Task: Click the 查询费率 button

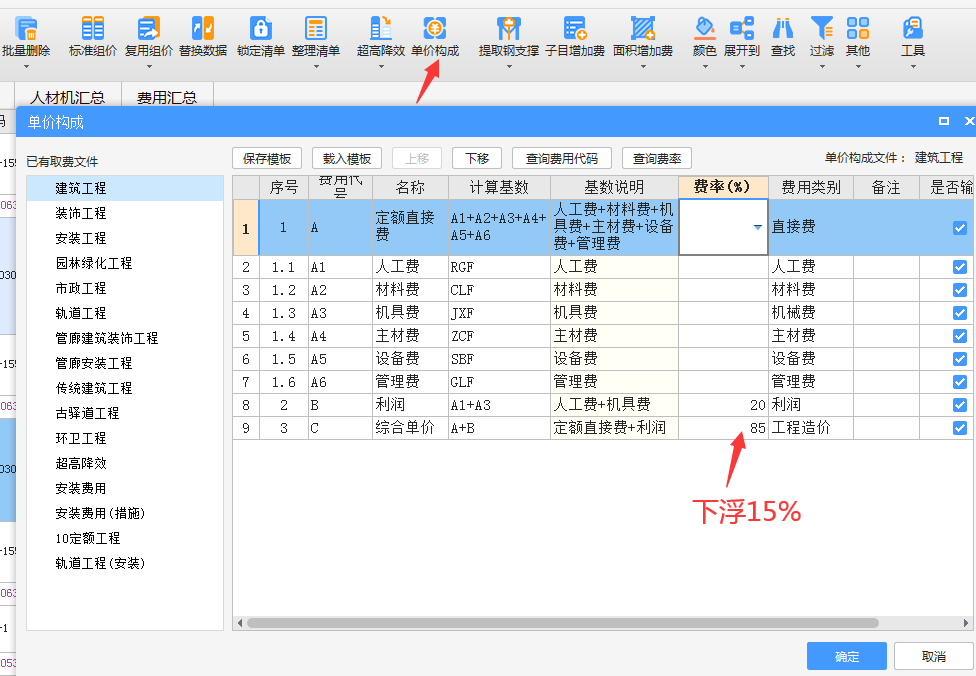Action: [x=657, y=159]
